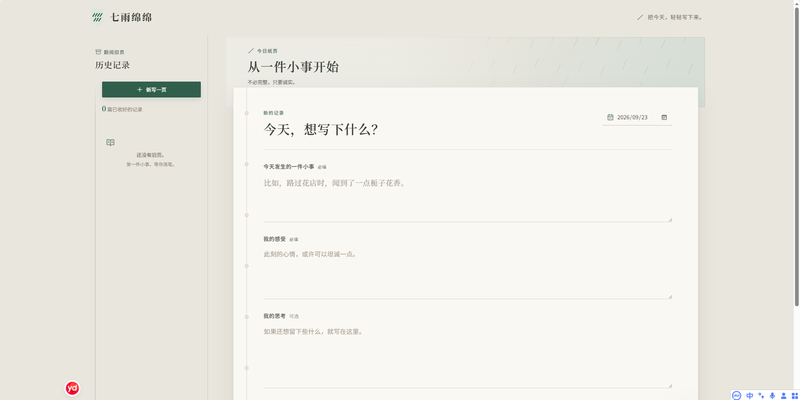Click the 新写一页 button
800x400 pixels.
point(152,89)
